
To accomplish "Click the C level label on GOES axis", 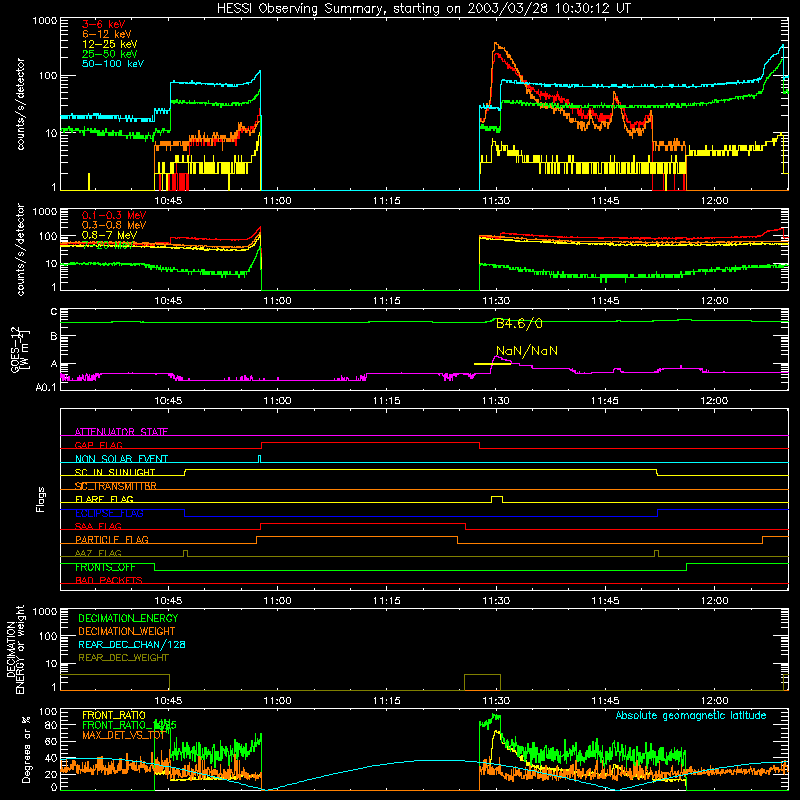I will click(x=54, y=312).
